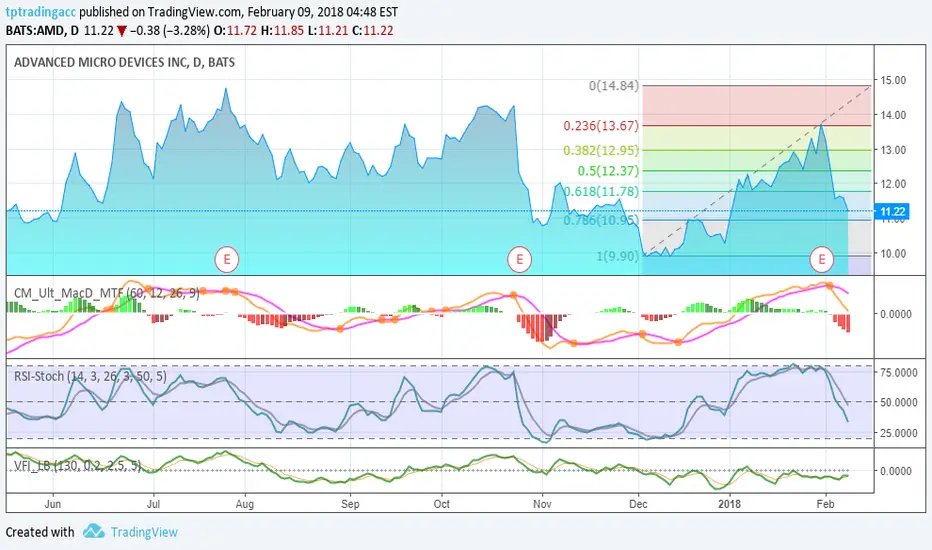
Task: Click the BATS:AMD, D symbol text
Action: 42,31
